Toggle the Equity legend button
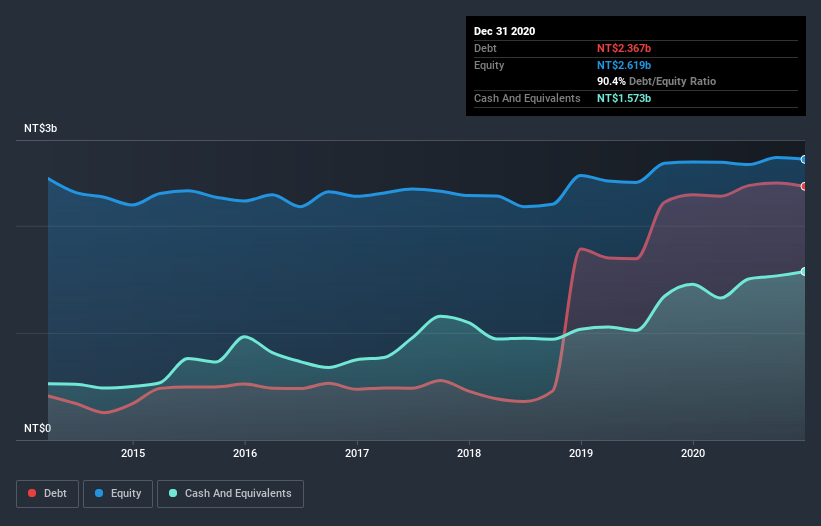This screenshot has height=526, width=821. coord(118,494)
